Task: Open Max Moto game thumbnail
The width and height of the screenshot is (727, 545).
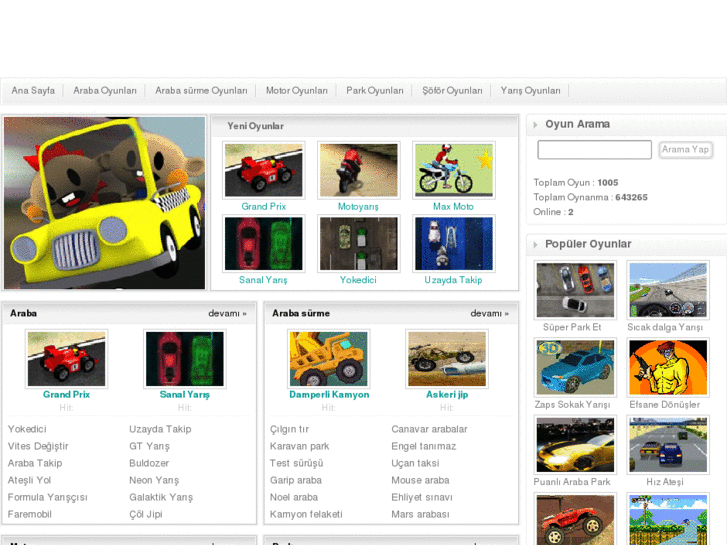Action: (x=453, y=170)
